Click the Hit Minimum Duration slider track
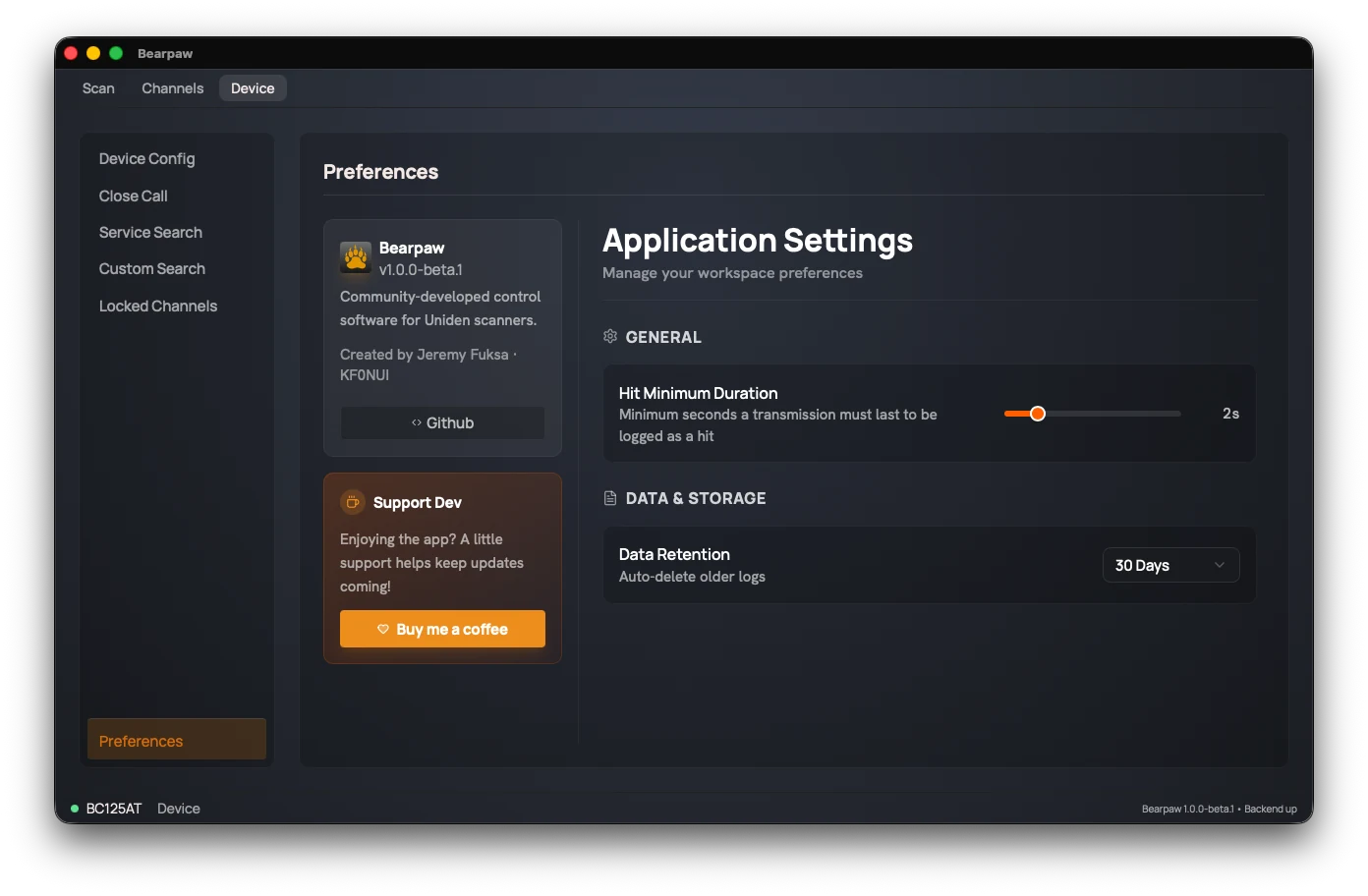This screenshot has height=896, width=1368. coord(1092,414)
